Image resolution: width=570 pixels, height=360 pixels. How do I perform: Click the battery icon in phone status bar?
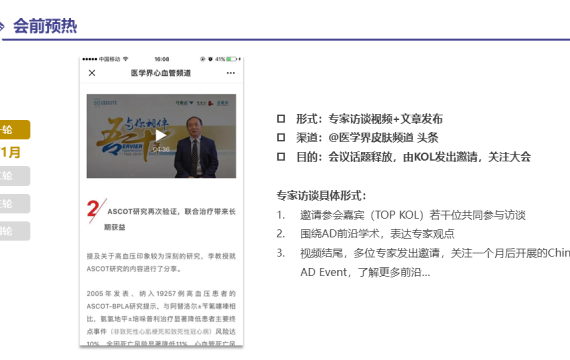click(x=232, y=59)
